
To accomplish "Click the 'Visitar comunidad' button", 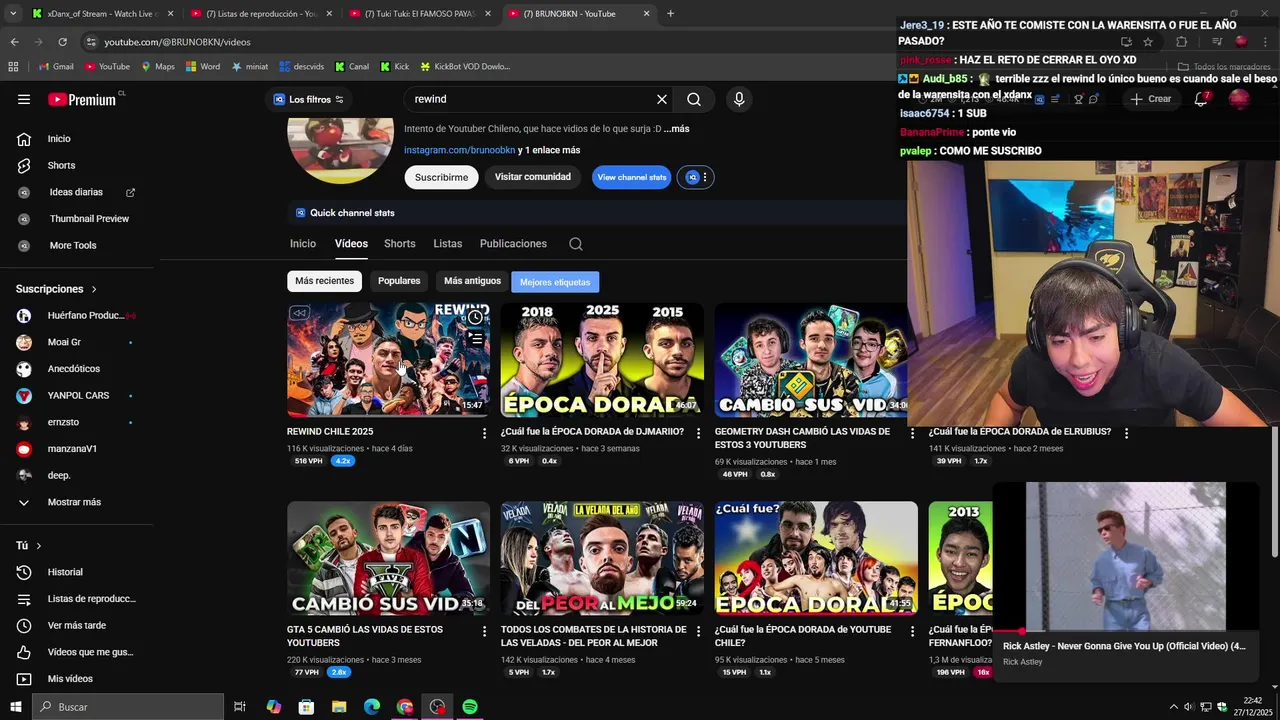I will pos(532,177).
